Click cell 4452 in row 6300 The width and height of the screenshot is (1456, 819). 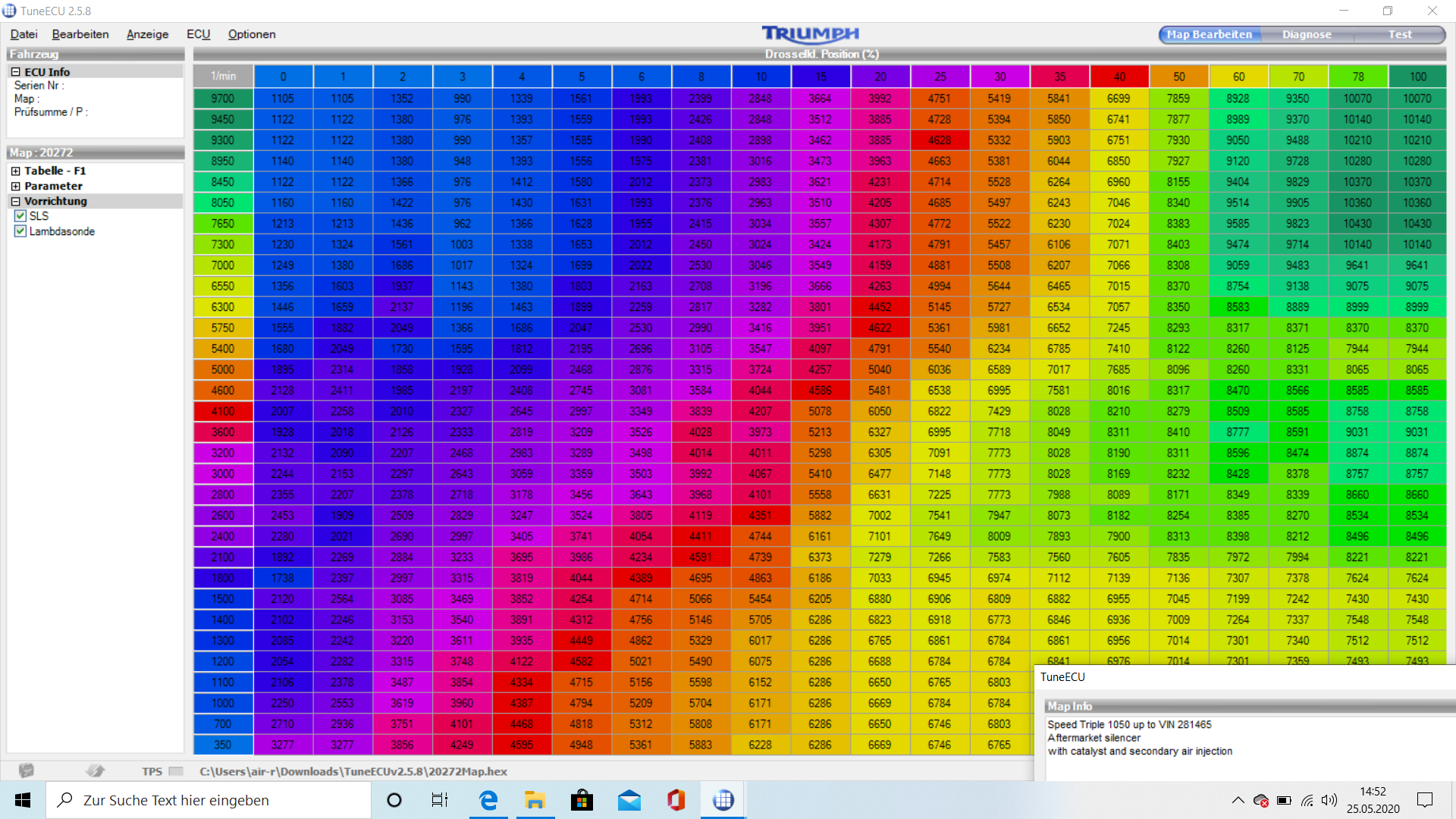pyautogui.click(x=880, y=307)
